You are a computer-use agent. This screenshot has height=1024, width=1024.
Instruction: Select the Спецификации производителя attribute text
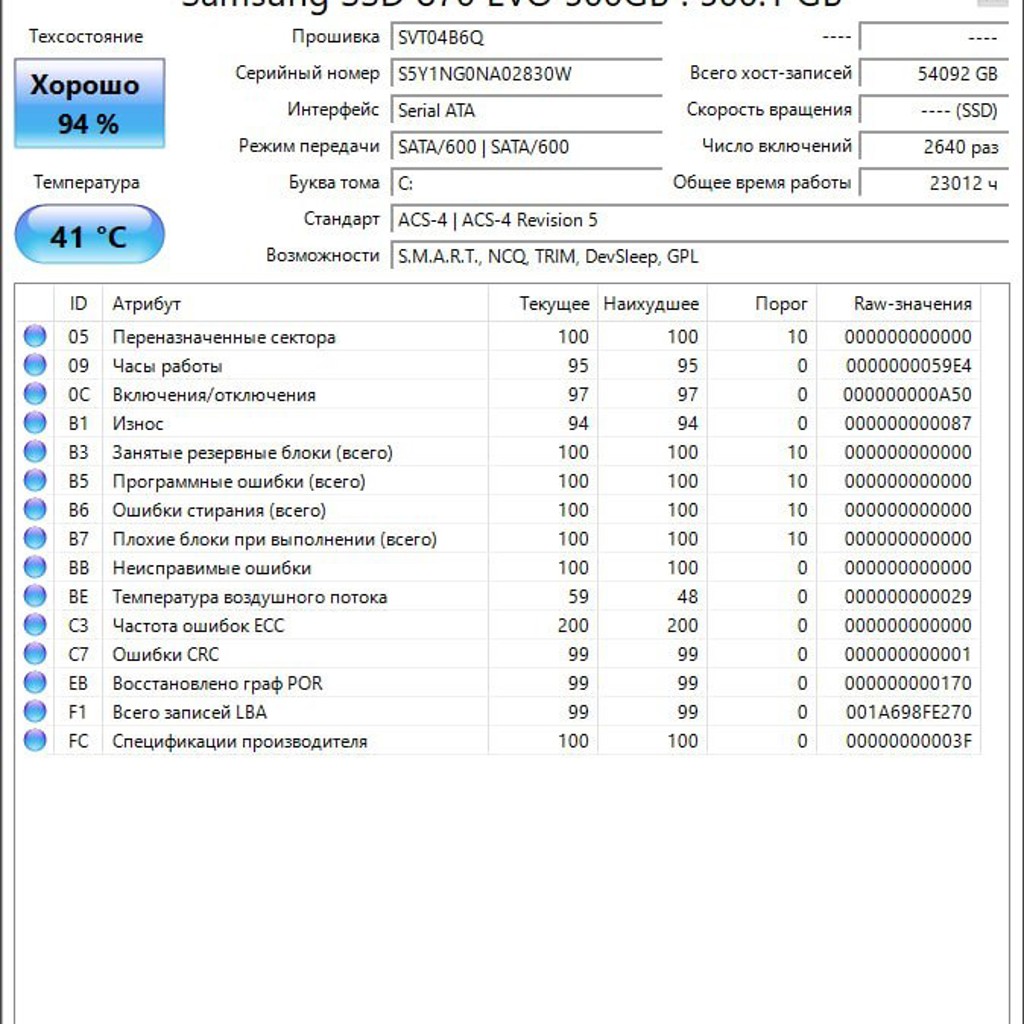(x=240, y=741)
